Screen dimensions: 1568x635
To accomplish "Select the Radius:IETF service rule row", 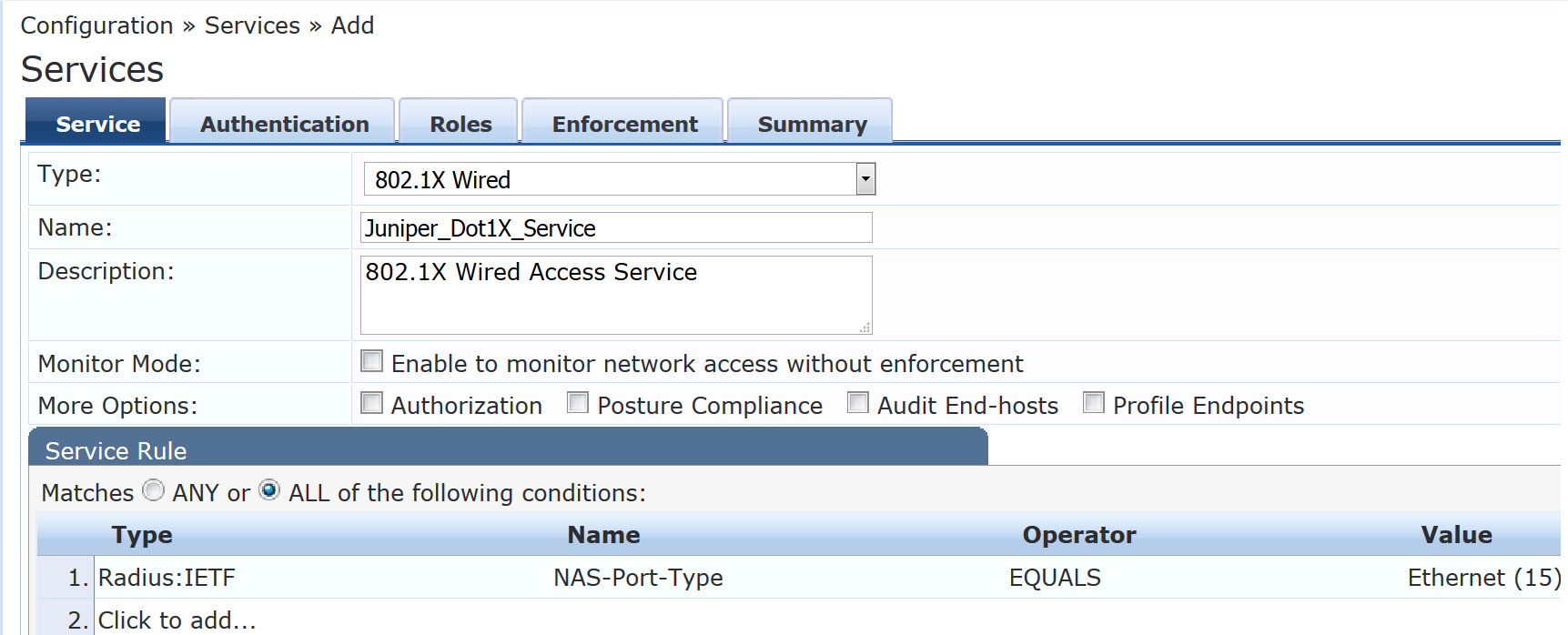I will (x=167, y=578).
